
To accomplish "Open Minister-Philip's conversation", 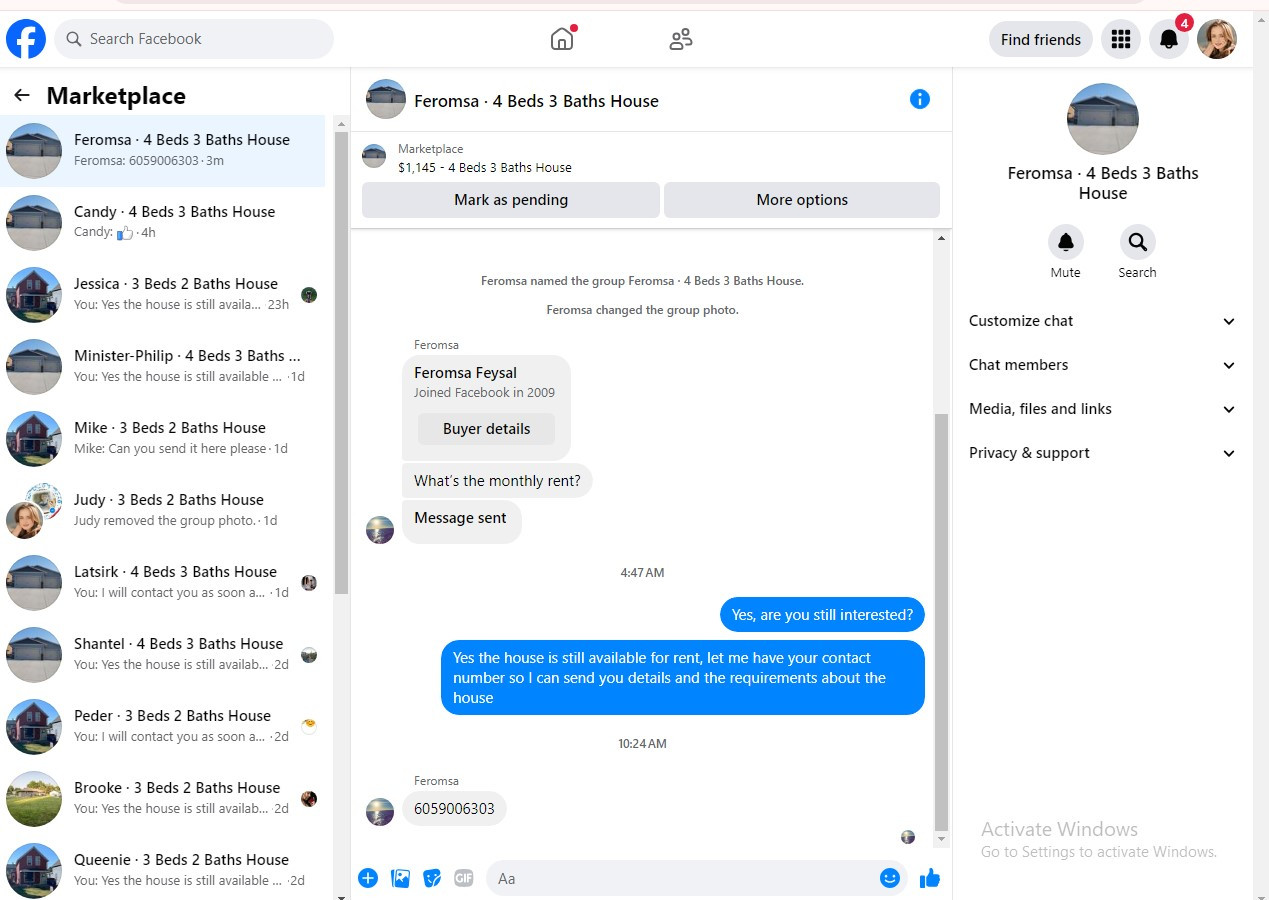I will 163,367.
